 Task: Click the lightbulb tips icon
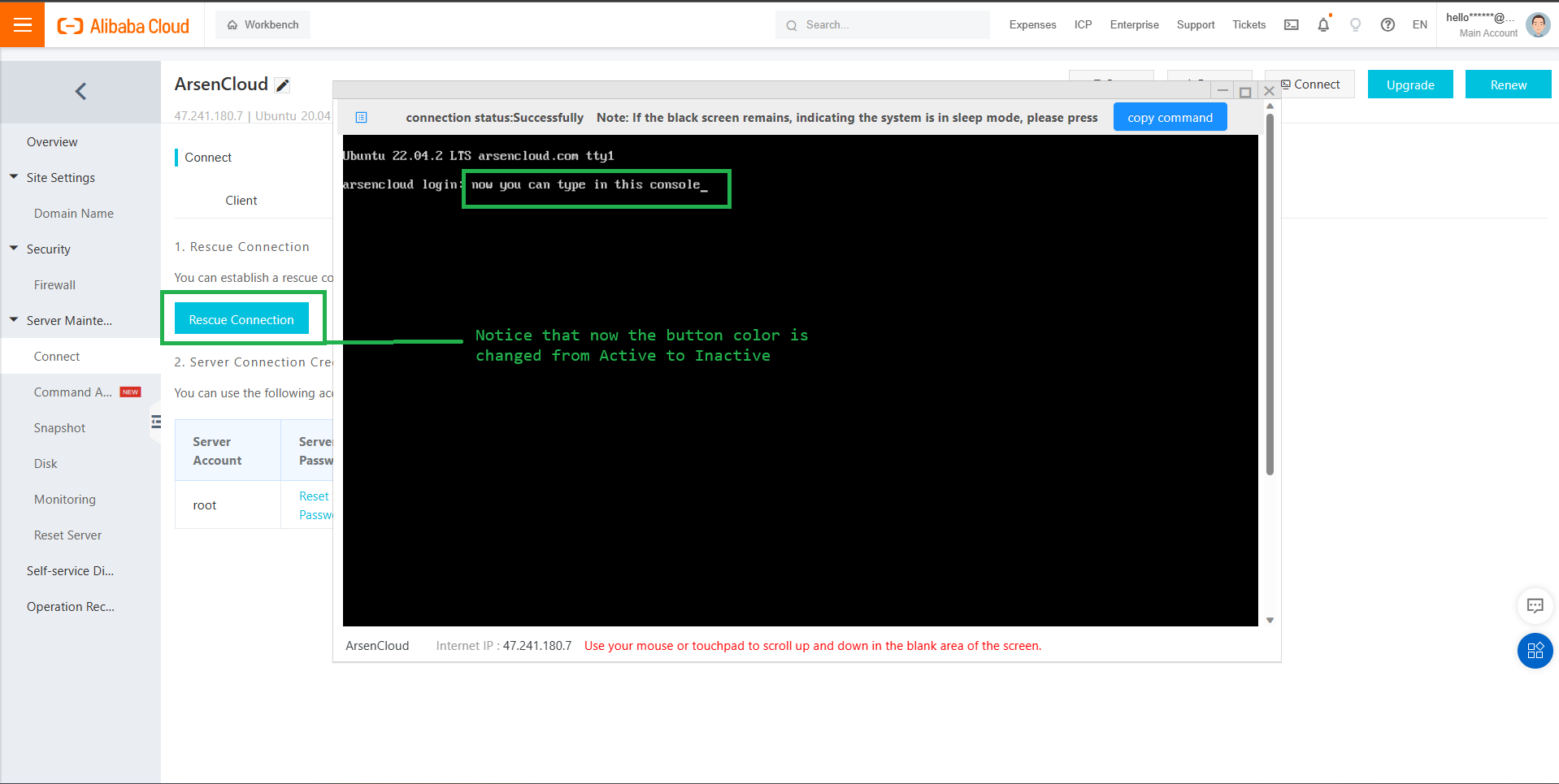pos(1355,24)
